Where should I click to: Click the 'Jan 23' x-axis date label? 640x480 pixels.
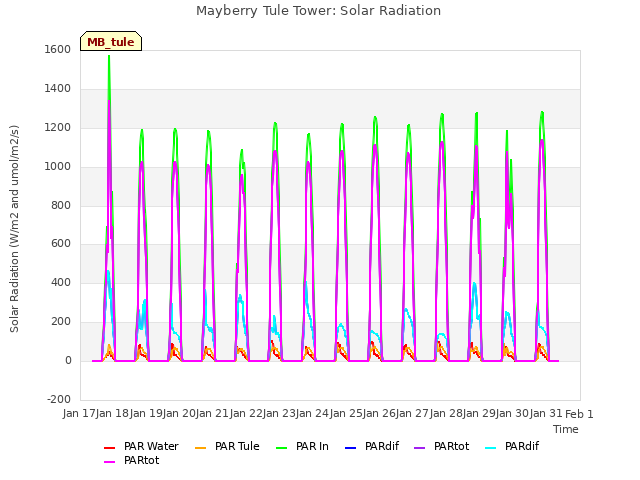point(279,413)
